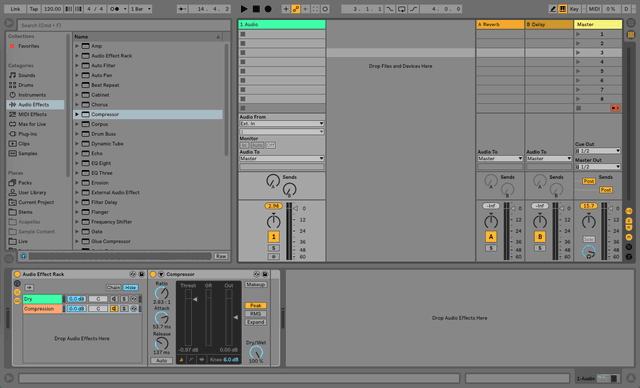The image size is (640, 388).
Task: Expand the Beat Repeat folder
Action: click(77, 85)
